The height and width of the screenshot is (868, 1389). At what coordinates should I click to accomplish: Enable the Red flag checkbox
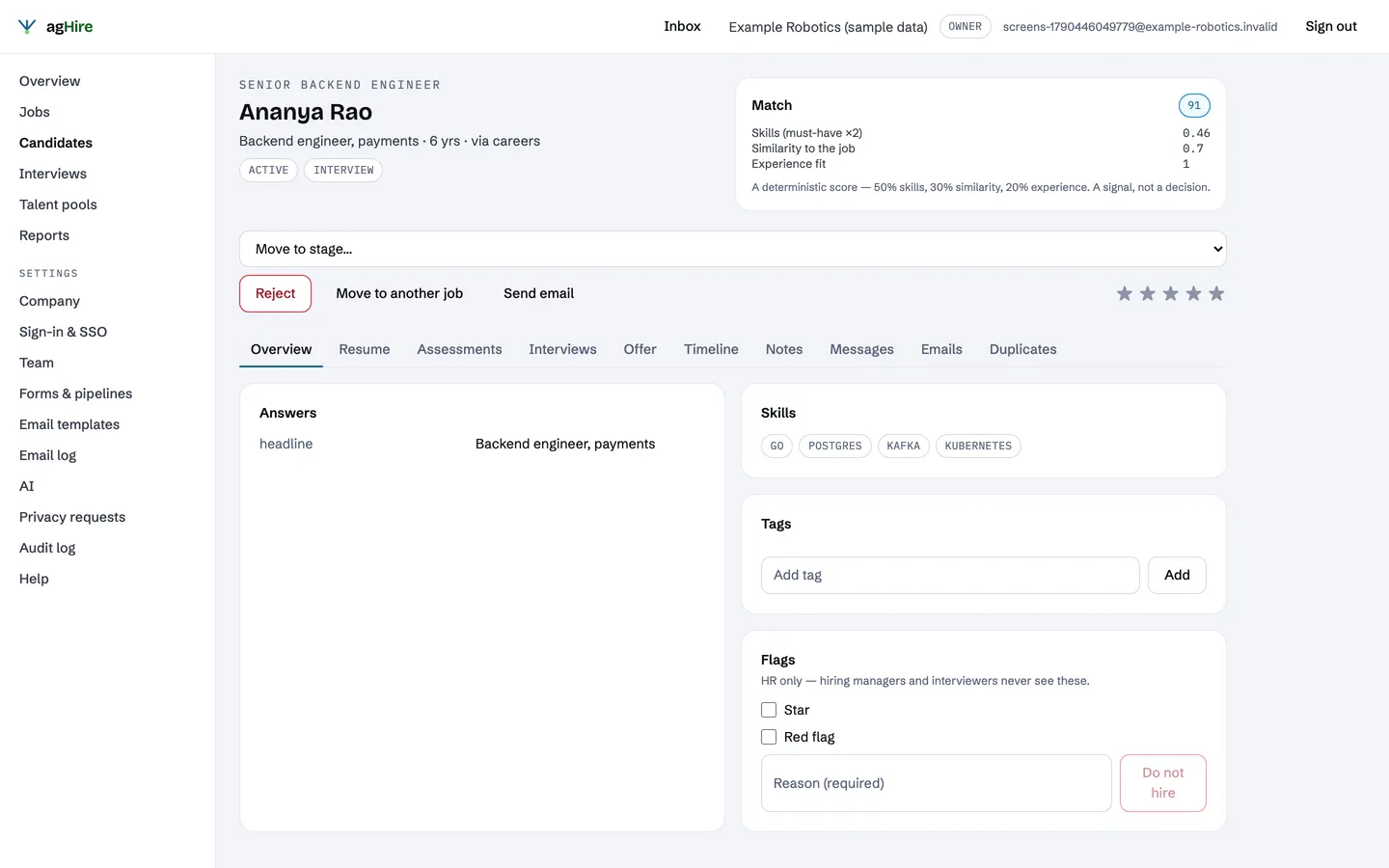769,737
